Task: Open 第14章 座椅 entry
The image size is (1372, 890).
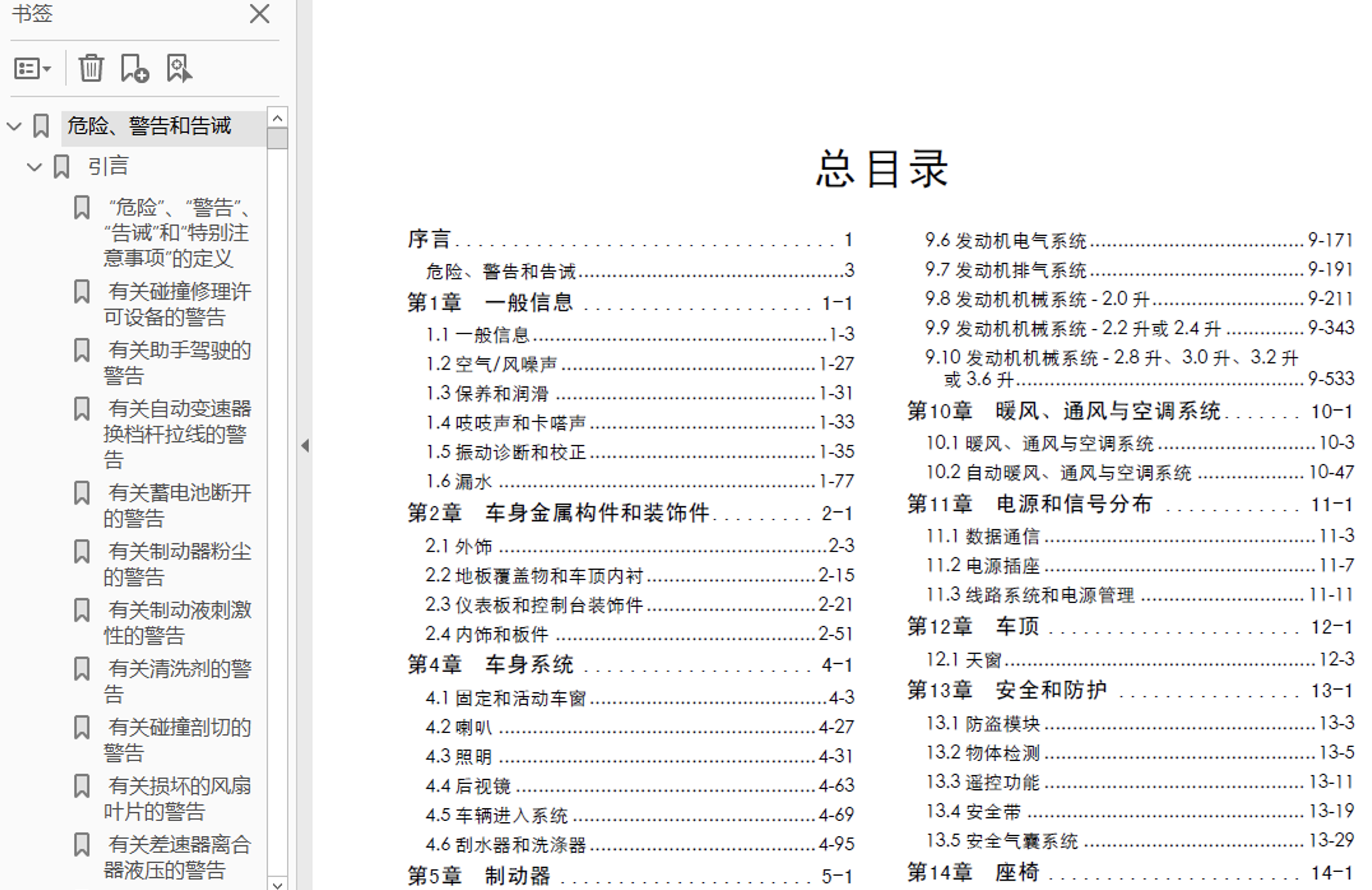Action: [1130, 872]
